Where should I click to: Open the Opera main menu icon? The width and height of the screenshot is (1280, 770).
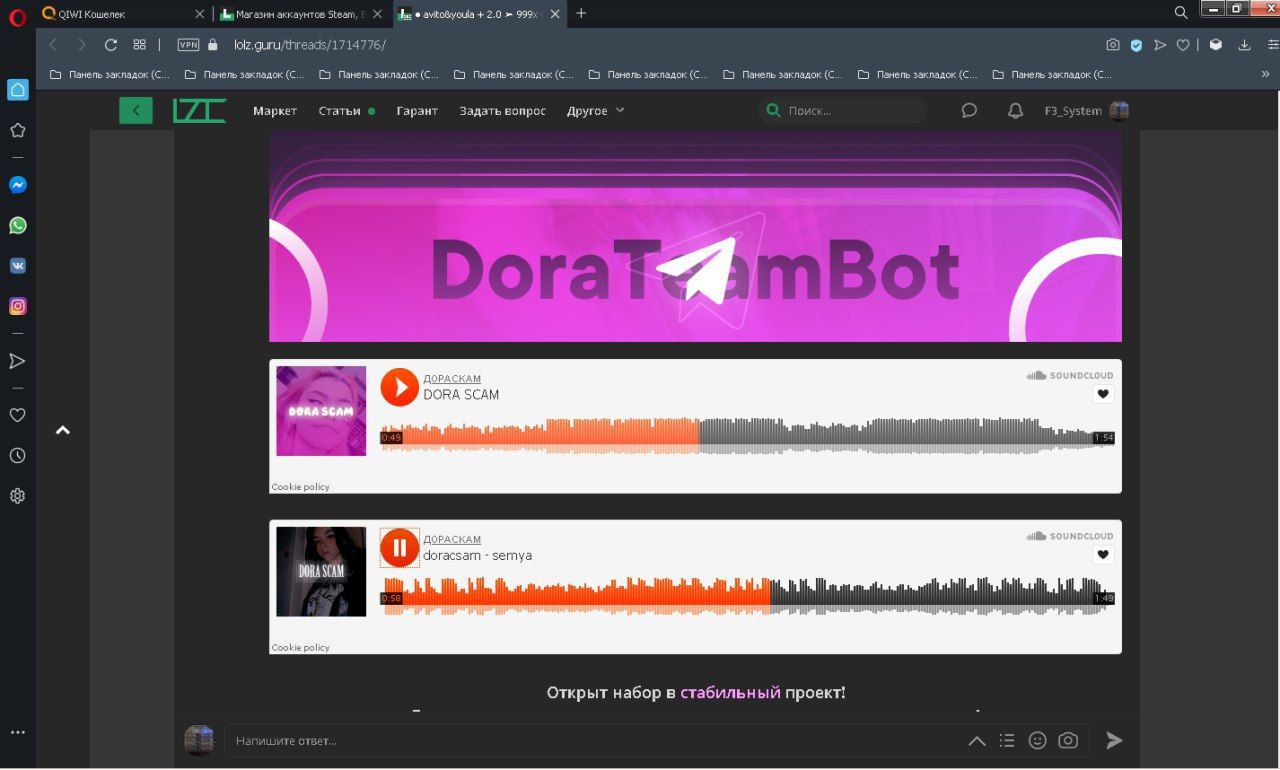tap(17, 15)
